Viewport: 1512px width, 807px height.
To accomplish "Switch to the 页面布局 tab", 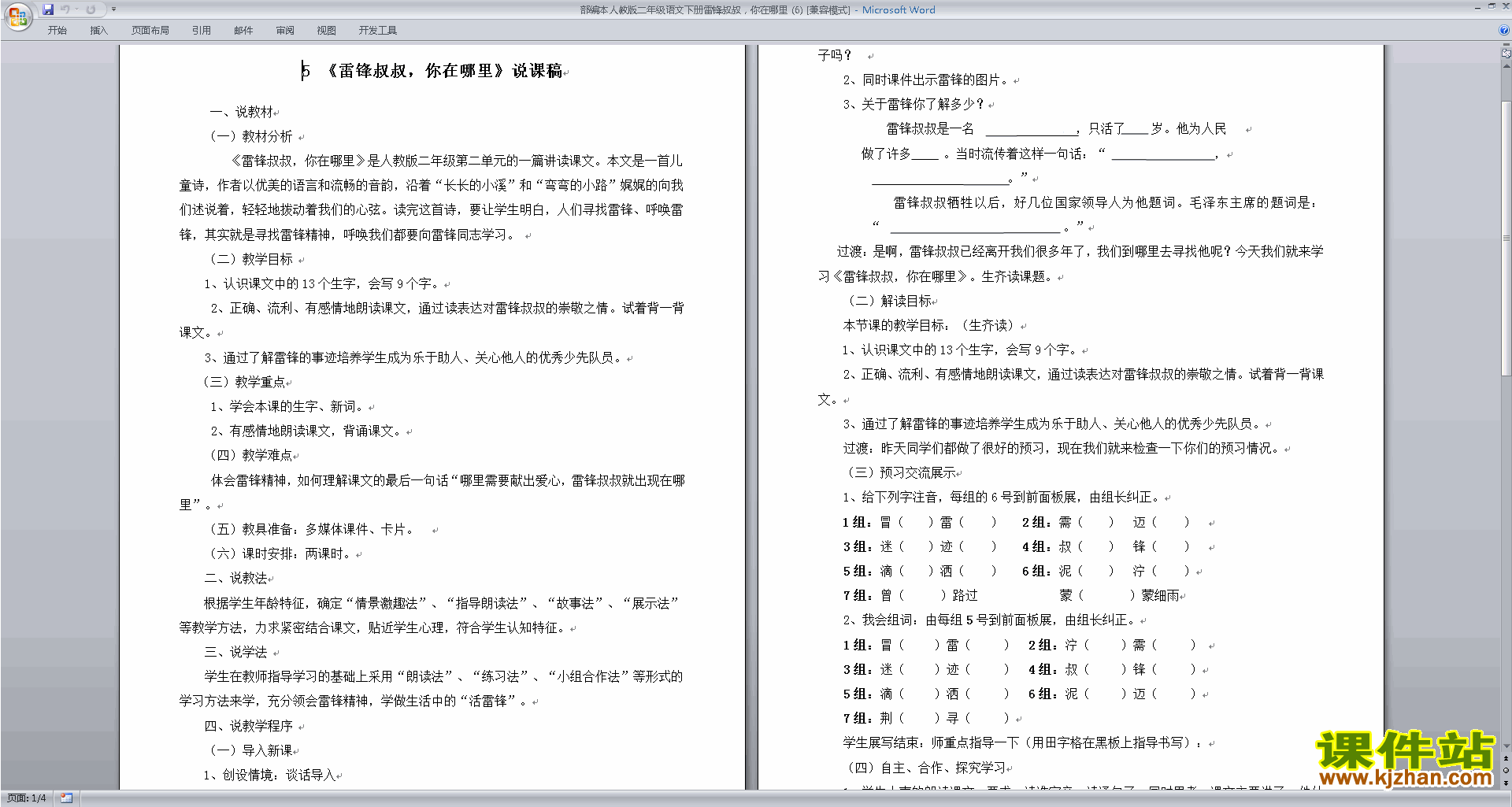I will 150,30.
